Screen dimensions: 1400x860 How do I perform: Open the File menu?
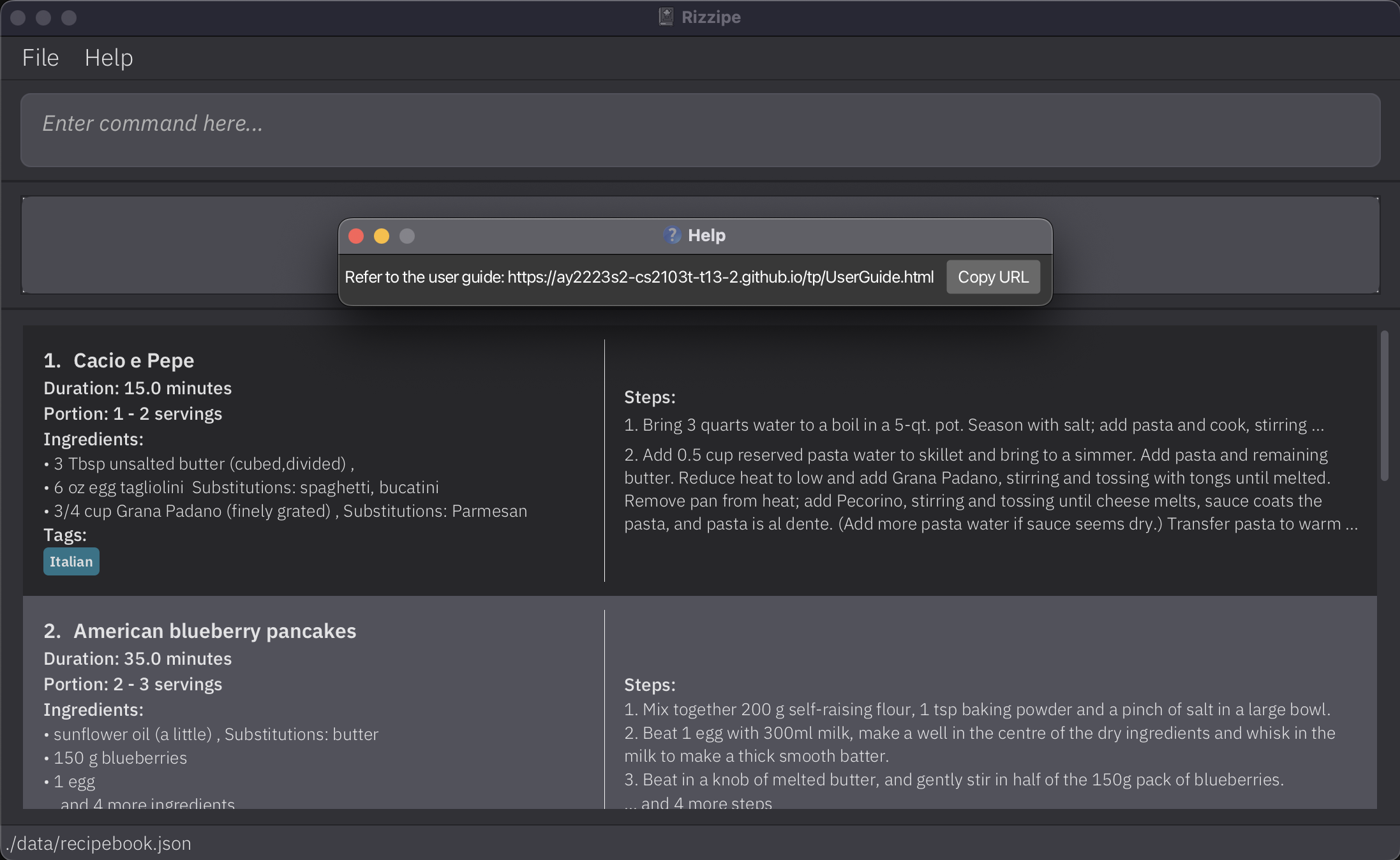pos(40,57)
